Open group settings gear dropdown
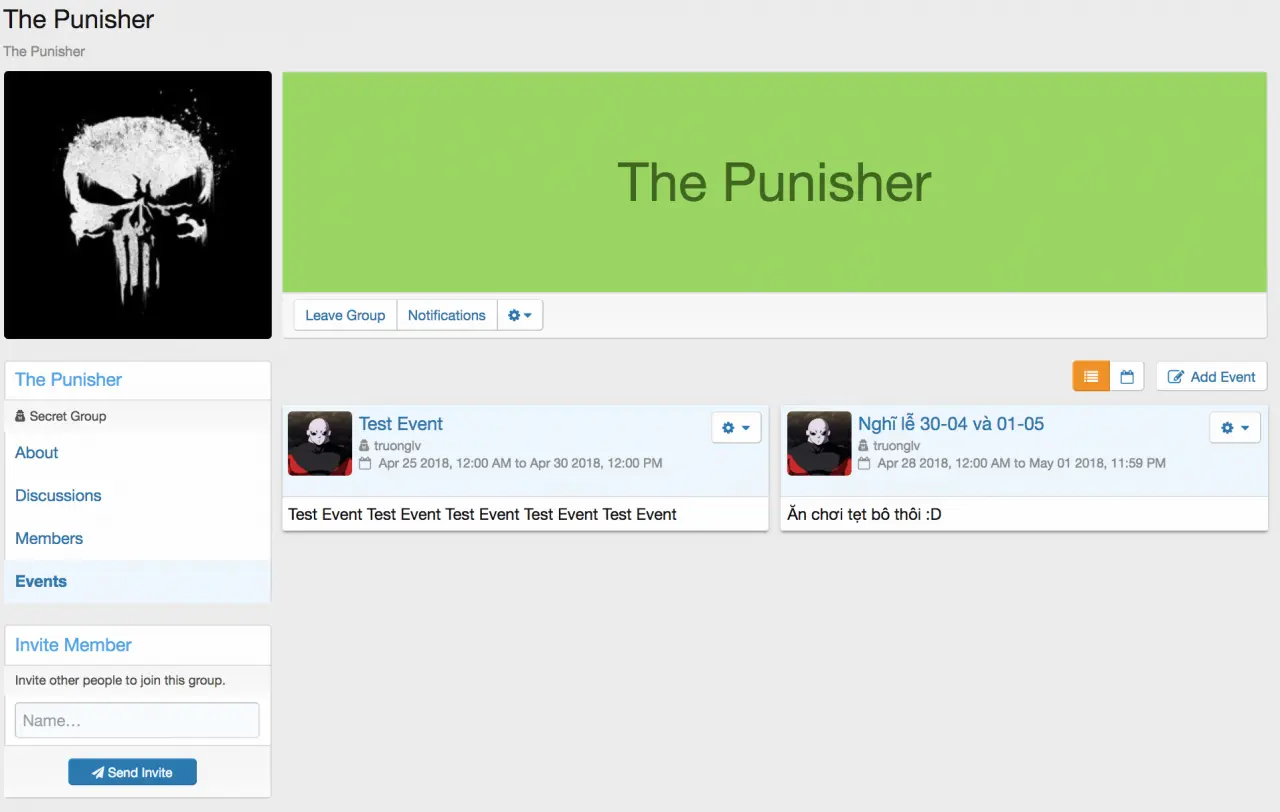Image resolution: width=1280 pixels, height=812 pixels. click(520, 315)
